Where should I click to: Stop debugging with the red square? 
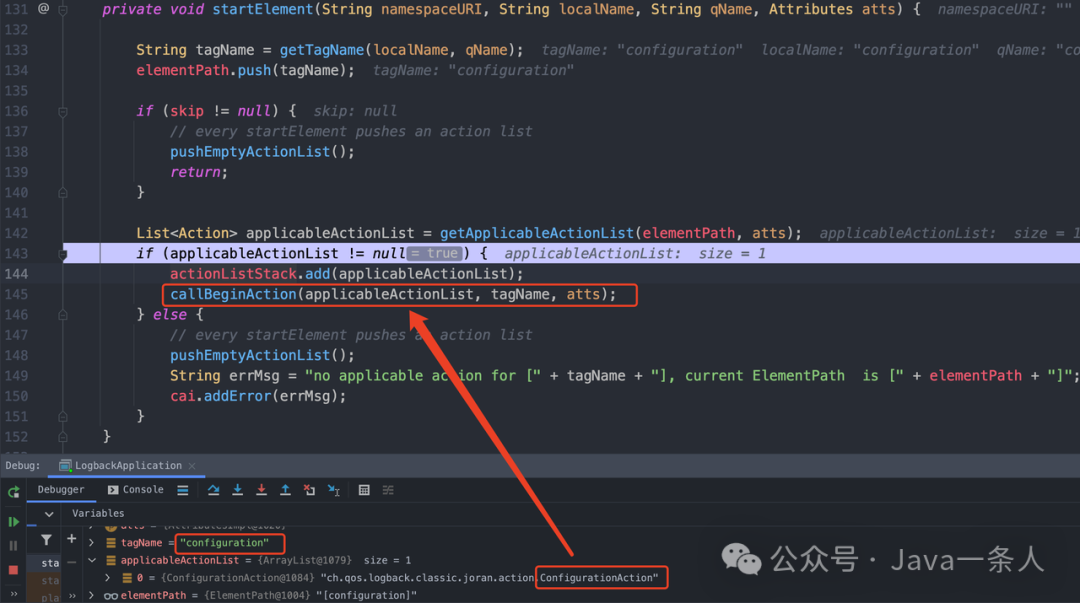(x=13, y=570)
